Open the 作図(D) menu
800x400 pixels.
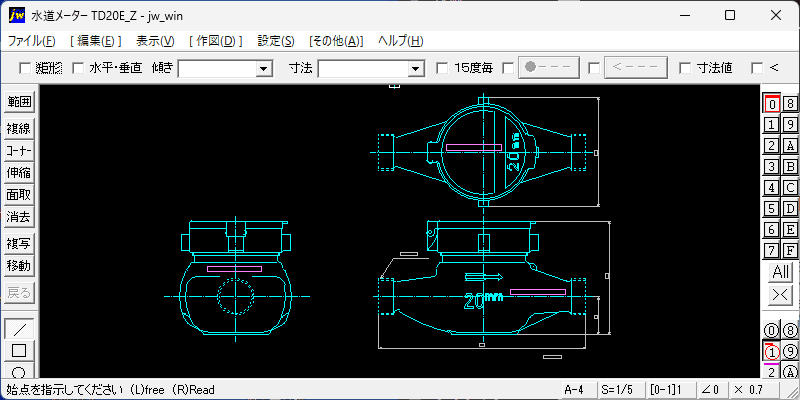click(216, 41)
